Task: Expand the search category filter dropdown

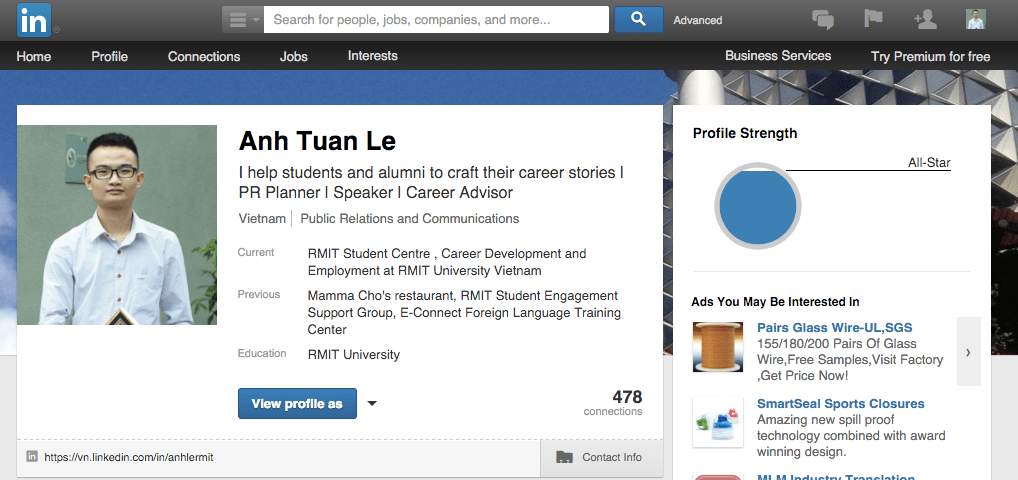Action: pyautogui.click(x=242, y=20)
